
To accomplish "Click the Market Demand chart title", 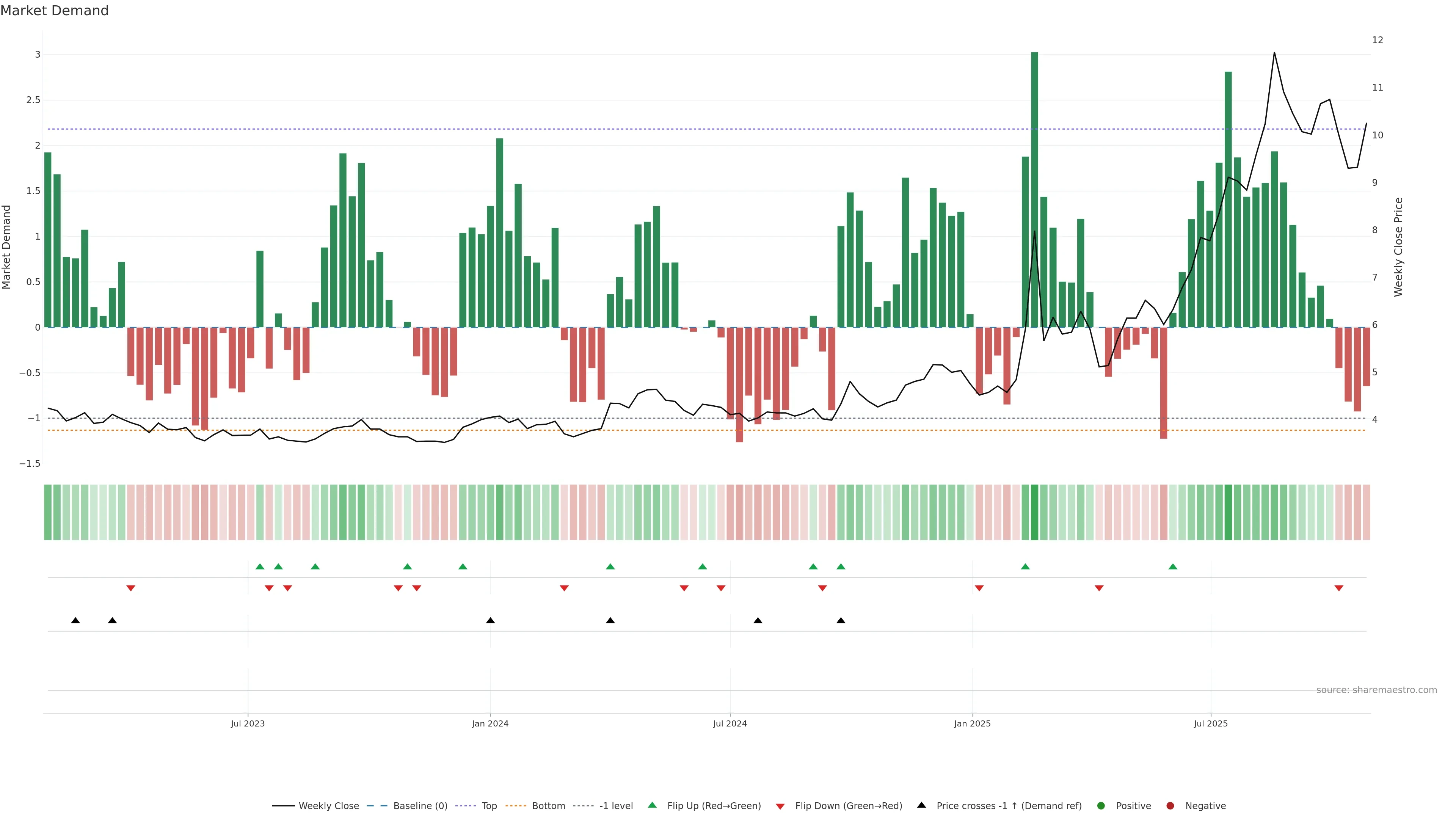I will [54, 11].
